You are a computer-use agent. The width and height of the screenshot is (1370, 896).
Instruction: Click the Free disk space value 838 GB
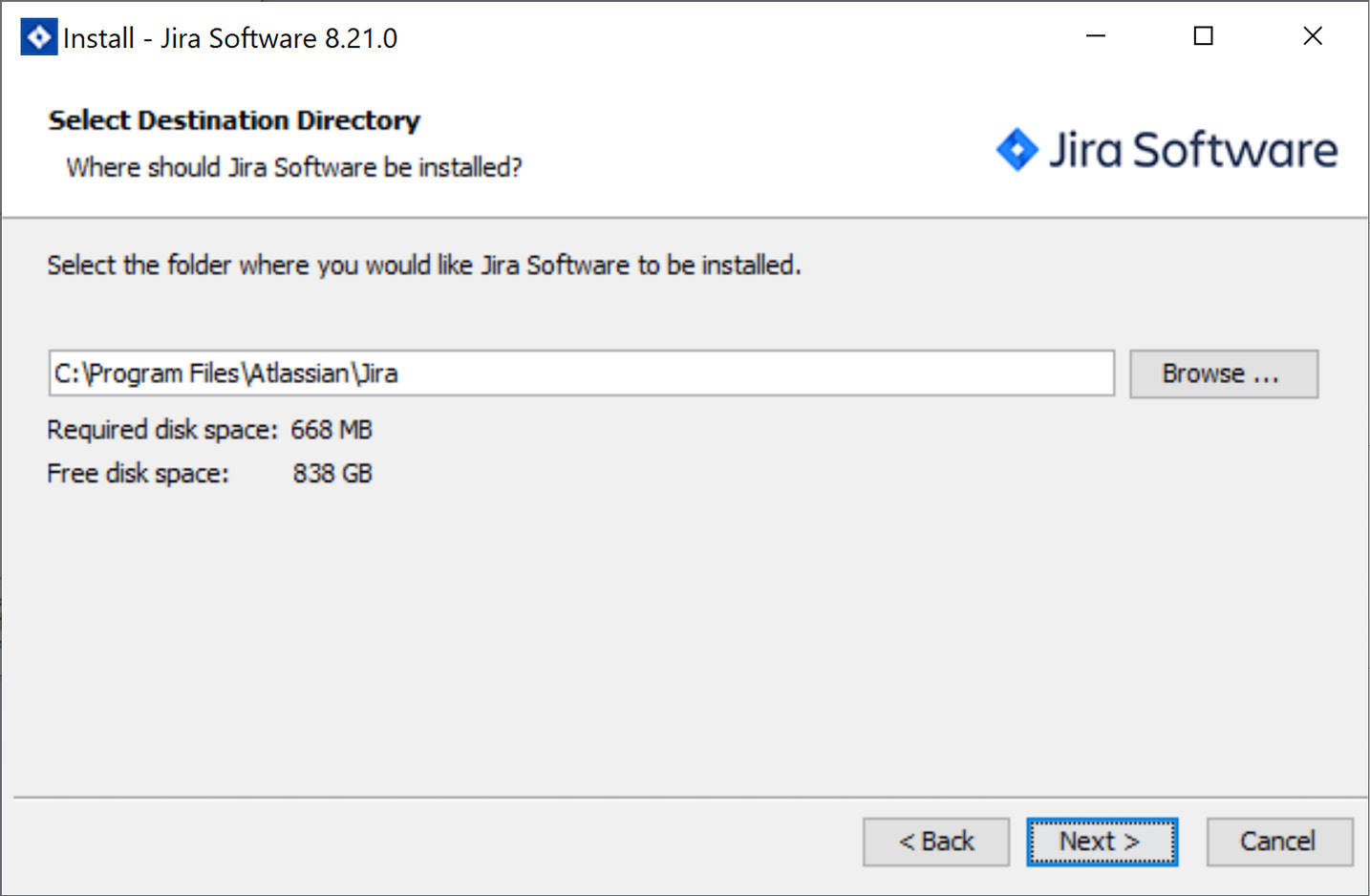(x=332, y=473)
